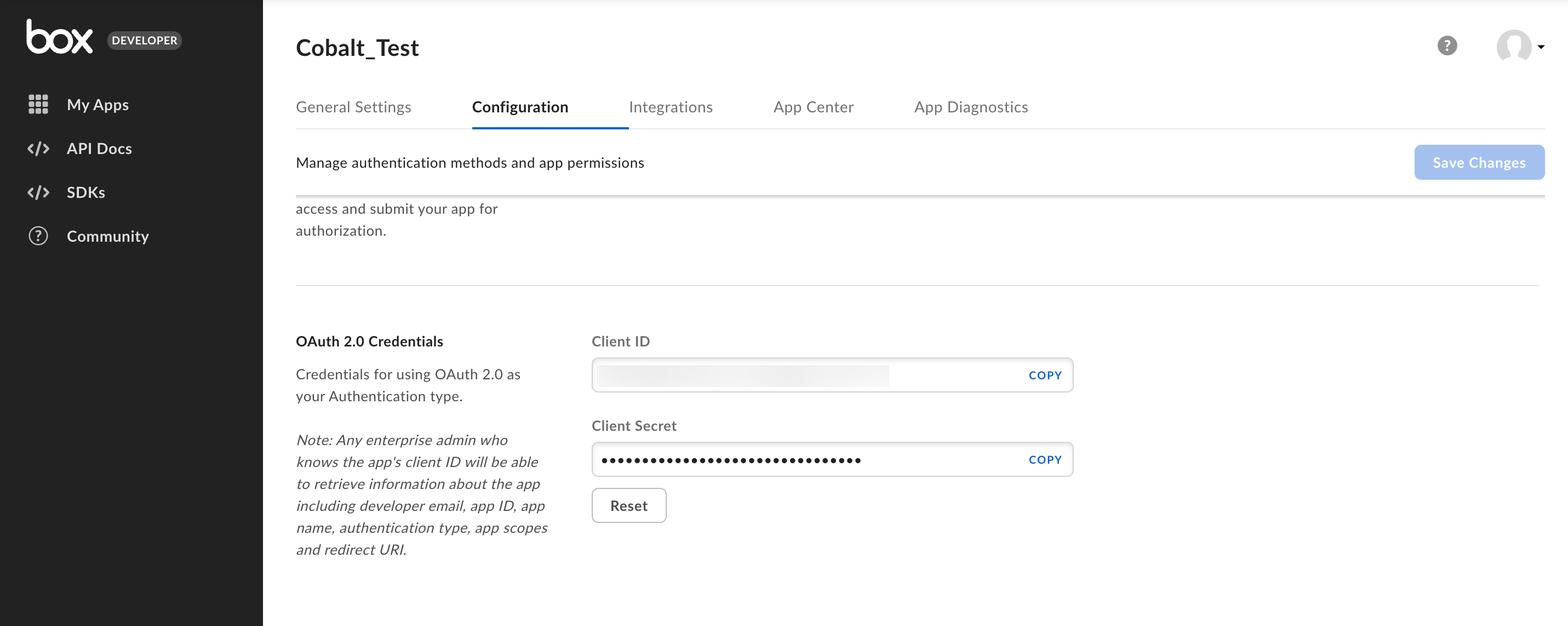Viewport: 1568px width, 626px height.
Task: Click the My Apps grid icon
Action: click(38, 104)
